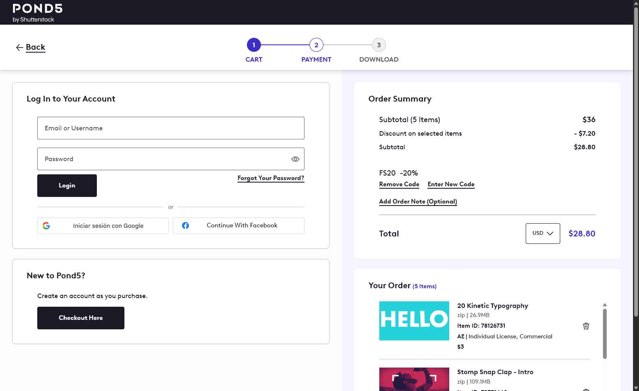Open Add Order Note (Optional)

point(418,201)
